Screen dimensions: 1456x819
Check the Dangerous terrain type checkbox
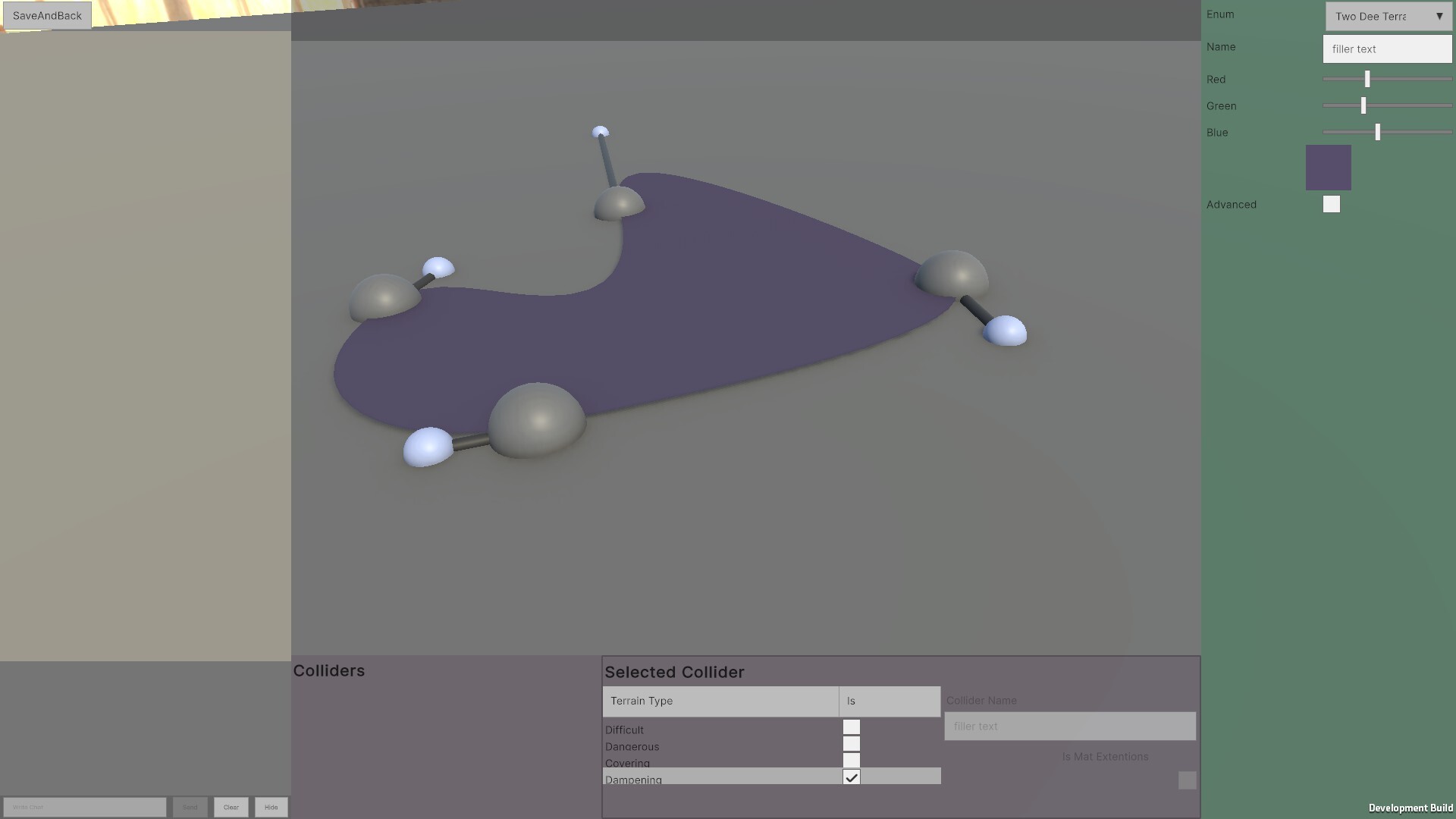[852, 744]
